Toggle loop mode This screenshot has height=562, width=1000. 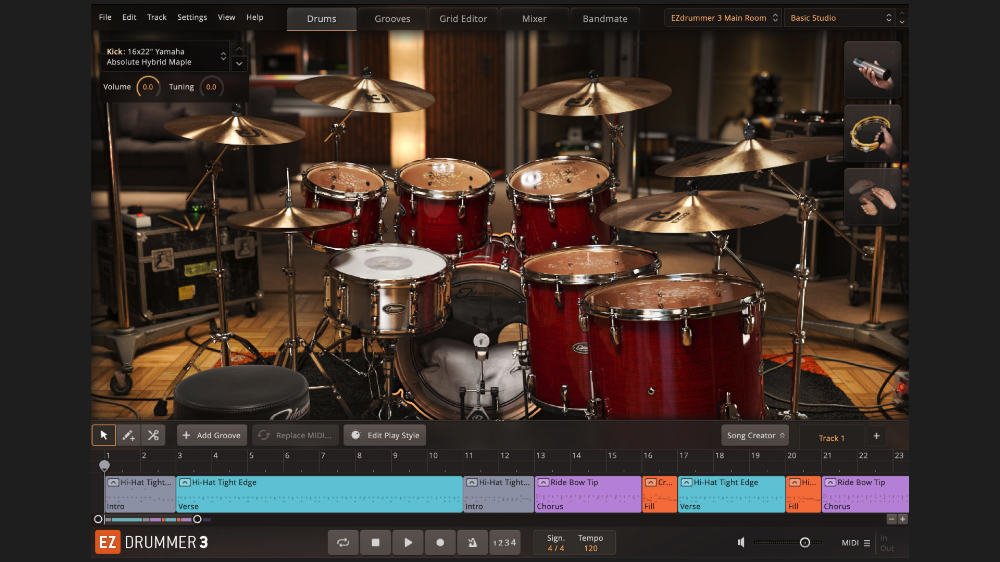[343, 542]
